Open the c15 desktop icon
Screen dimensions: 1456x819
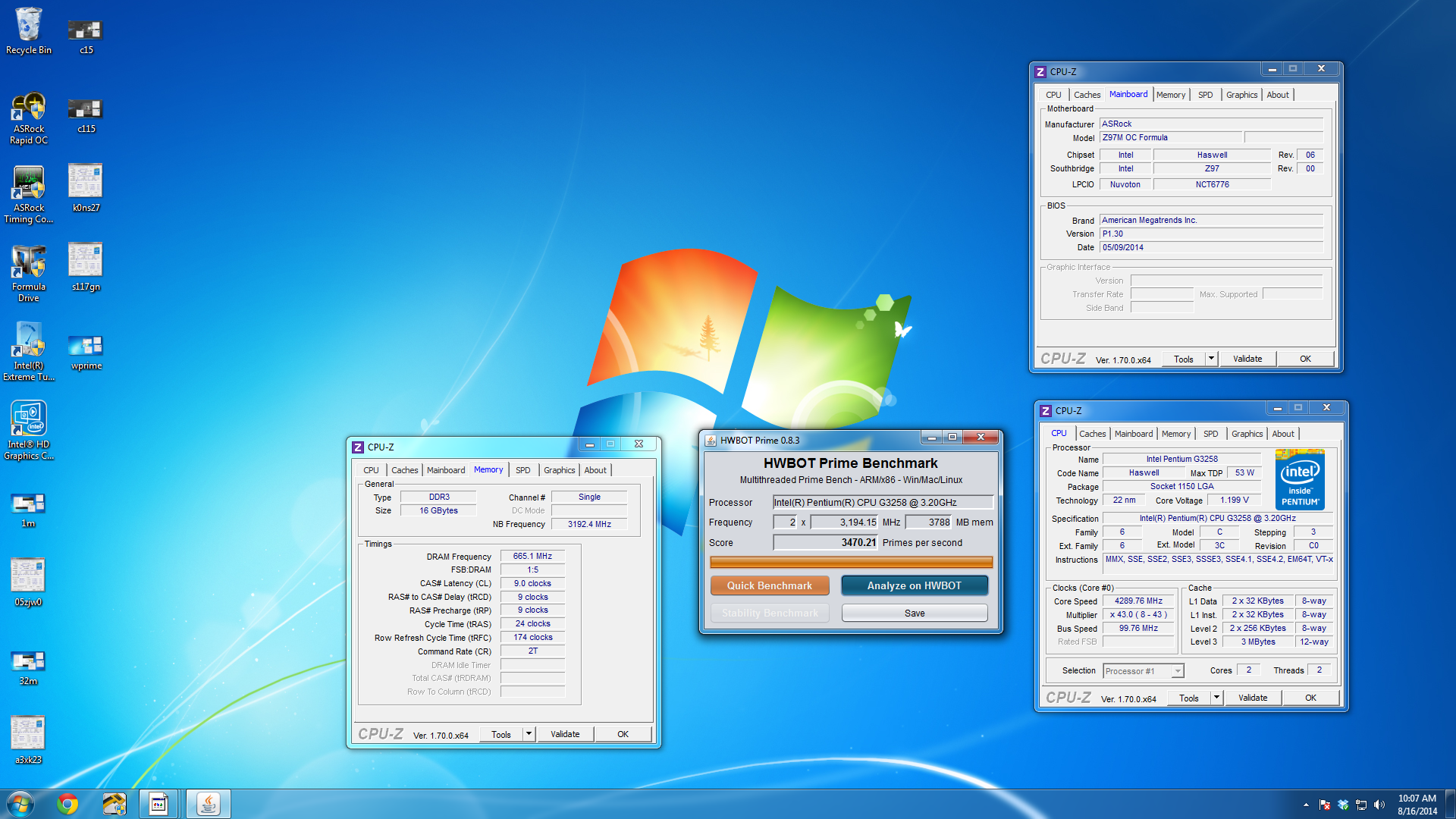point(86,36)
